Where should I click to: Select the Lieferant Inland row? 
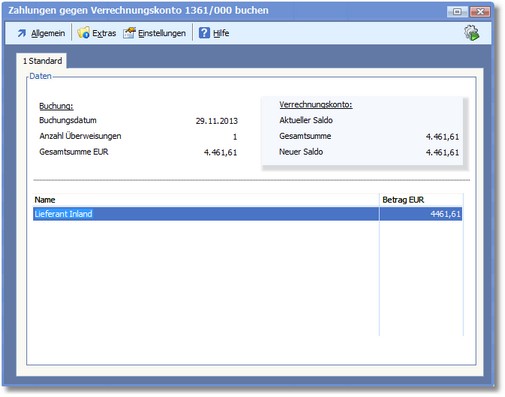pos(247,214)
